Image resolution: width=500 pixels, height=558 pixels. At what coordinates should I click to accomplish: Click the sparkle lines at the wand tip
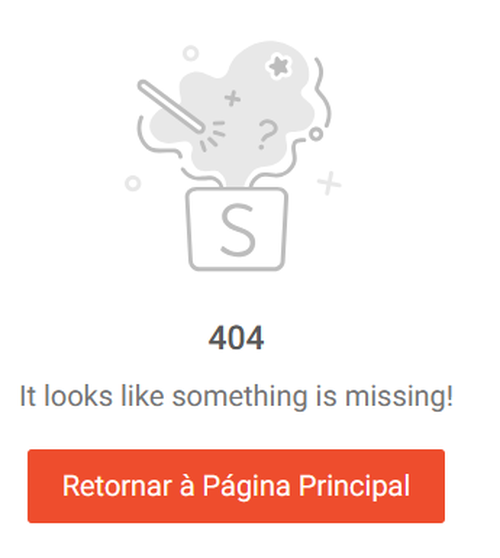click(x=213, y=136)
